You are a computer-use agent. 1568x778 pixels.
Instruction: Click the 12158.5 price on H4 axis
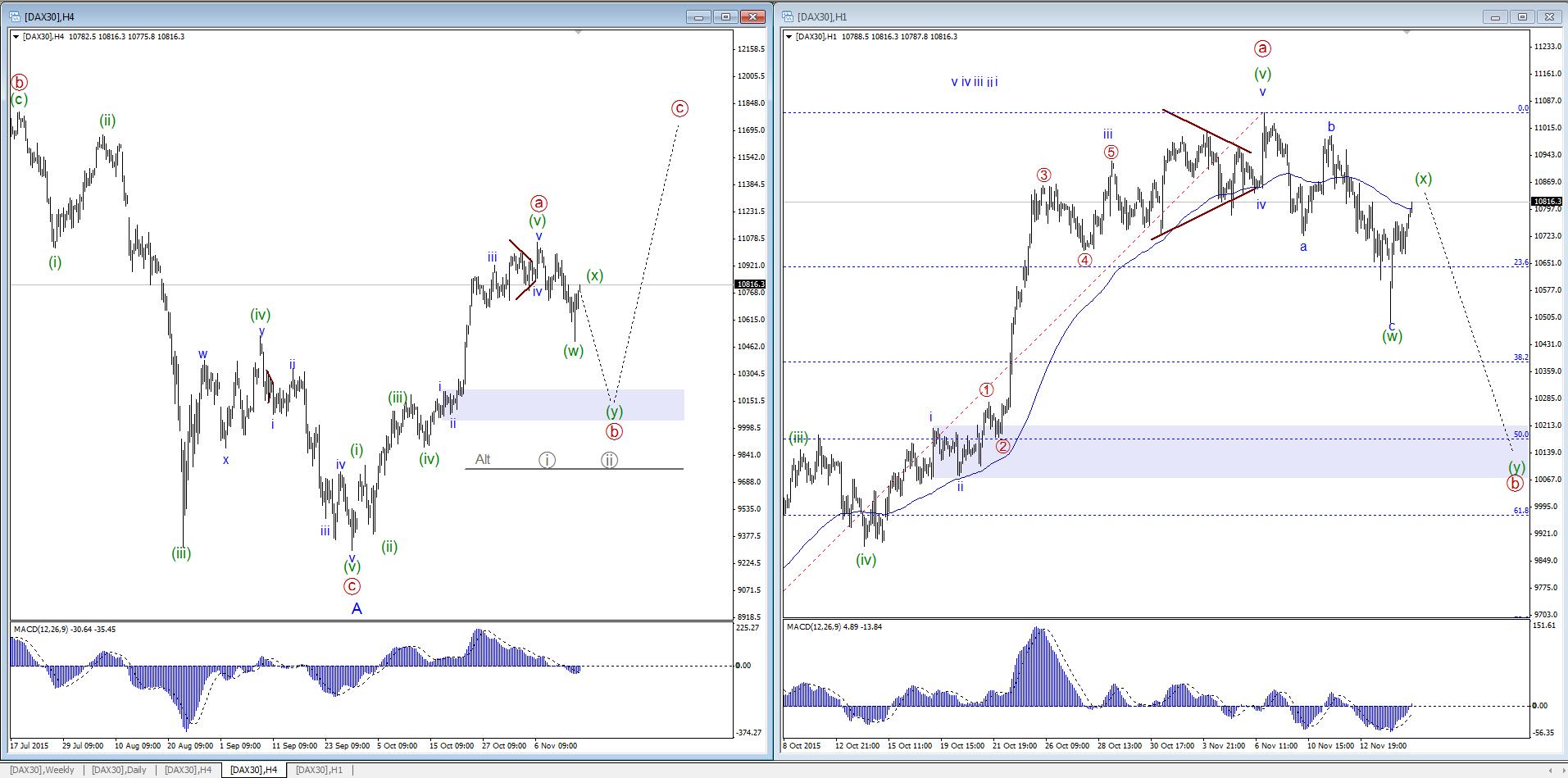tap(751, 49)
